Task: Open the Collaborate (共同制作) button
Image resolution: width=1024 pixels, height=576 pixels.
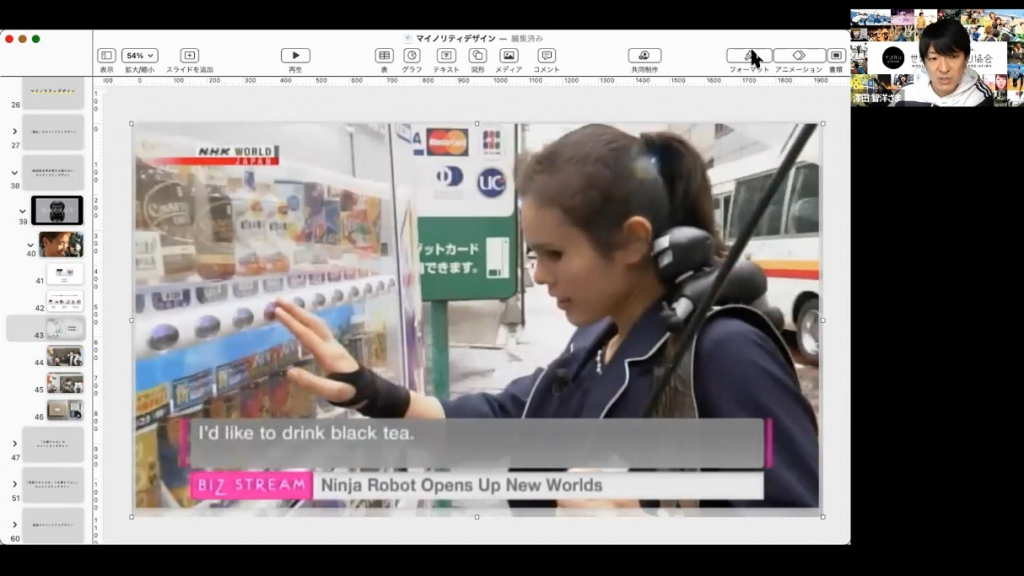Action: pyautogui.click(x=645, y=56)
